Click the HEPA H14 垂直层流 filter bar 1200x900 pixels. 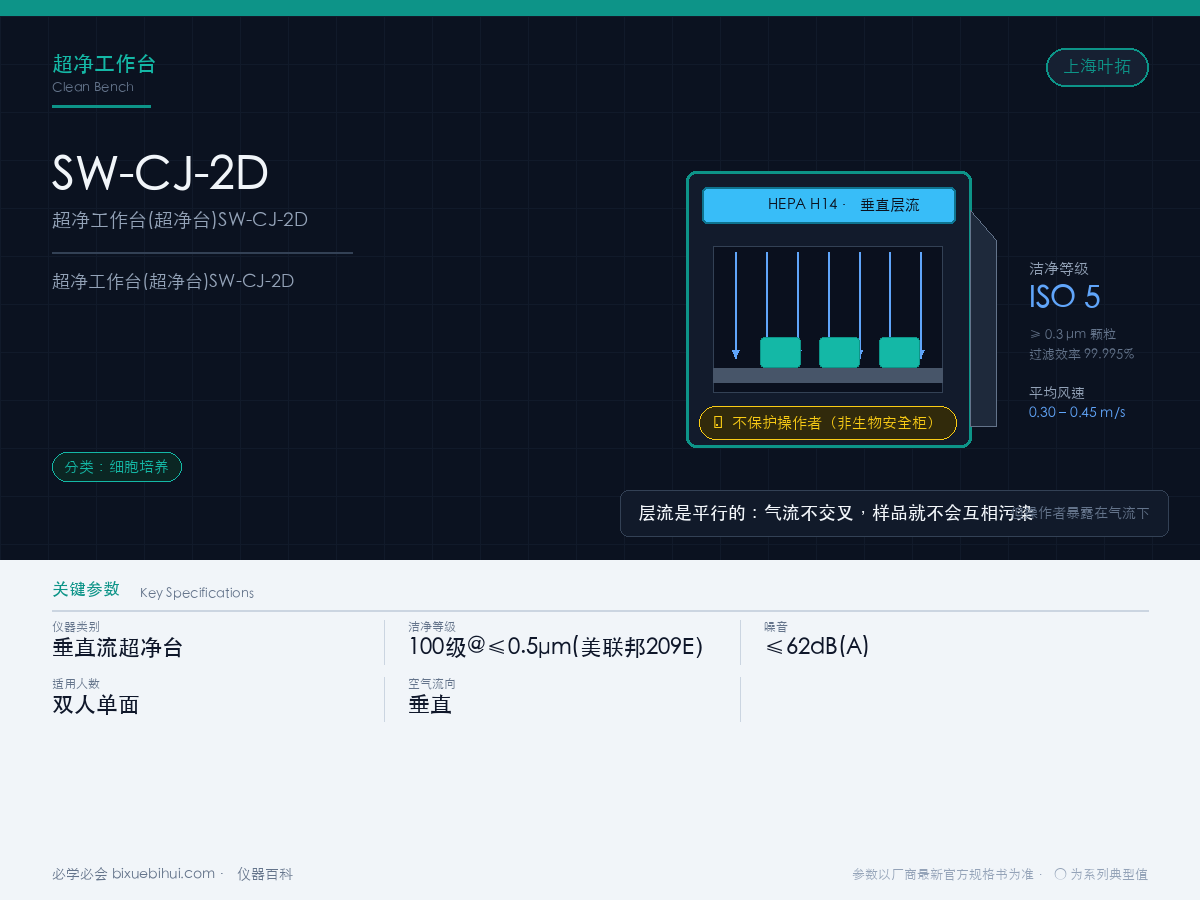click(x=829, y=205)
